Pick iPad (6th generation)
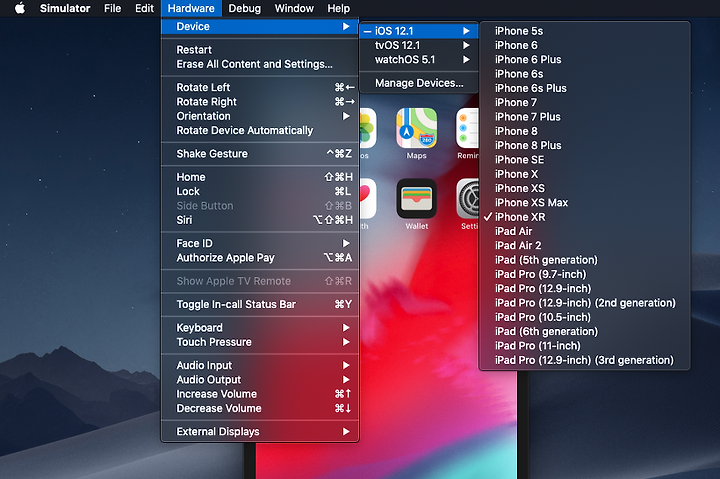The image size is (720, 479). (x=585, y=331)
